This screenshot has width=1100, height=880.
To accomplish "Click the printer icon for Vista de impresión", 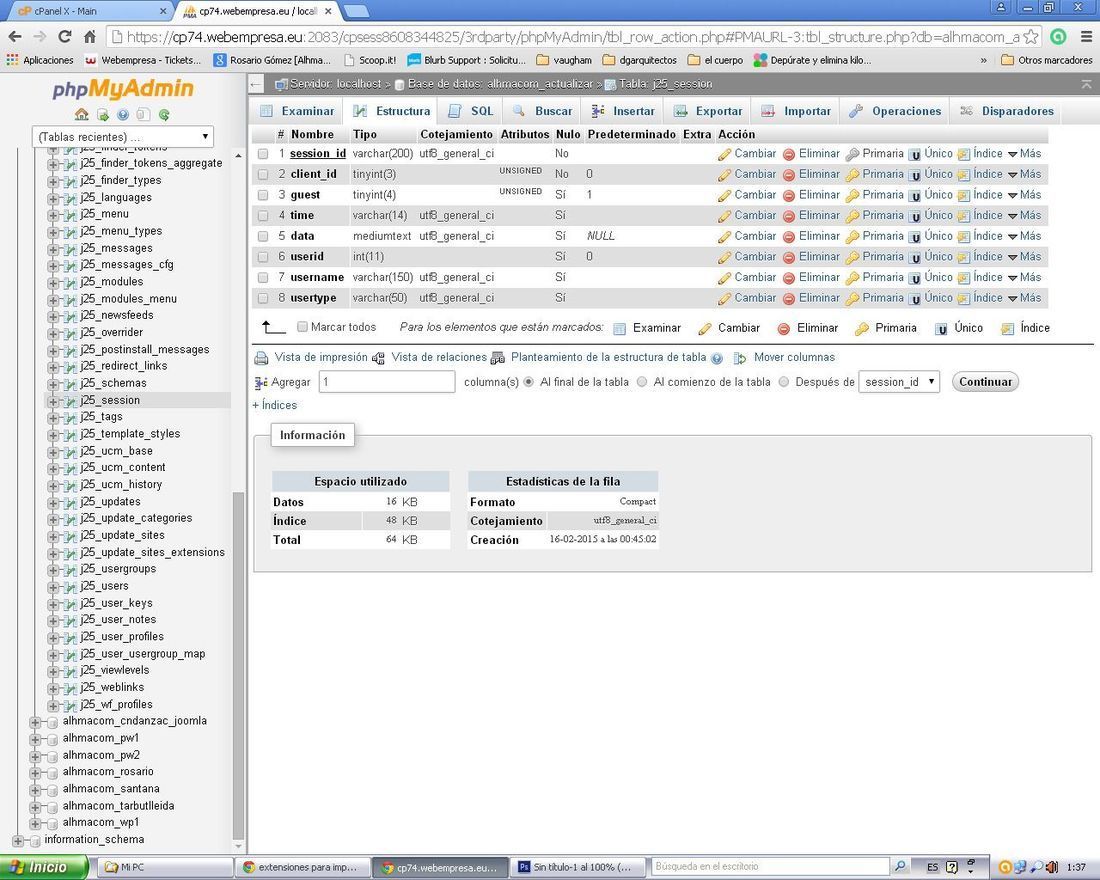I will click(261, 359).
